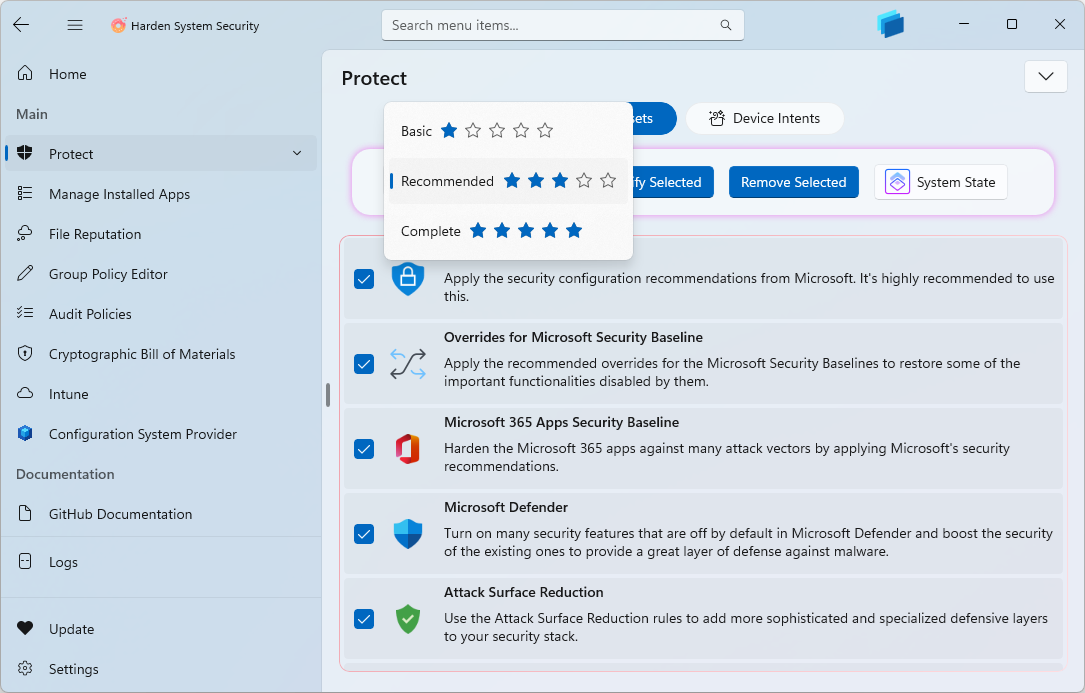Click the Cryptographic Bill of Materials shield icon

25,353
